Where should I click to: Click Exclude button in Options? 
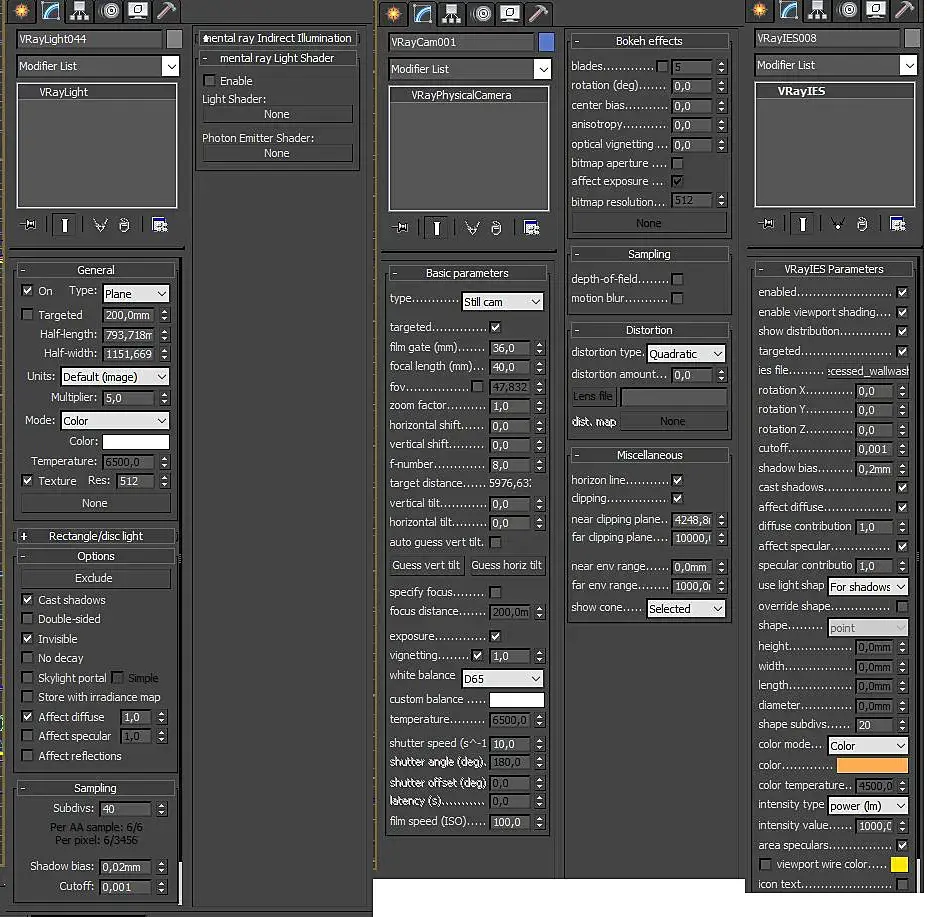click(96, 578)
